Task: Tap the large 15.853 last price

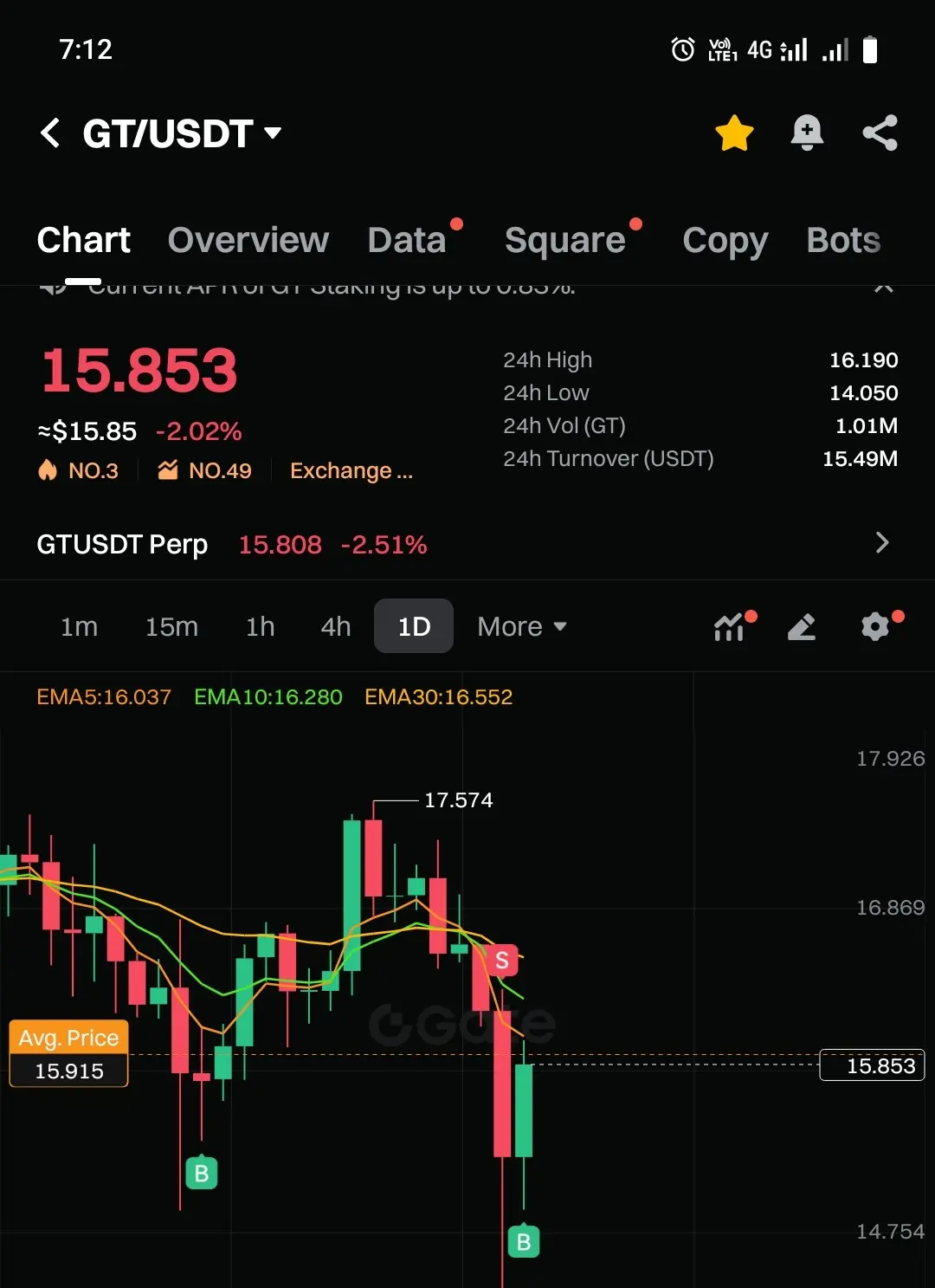Action: 139,371
